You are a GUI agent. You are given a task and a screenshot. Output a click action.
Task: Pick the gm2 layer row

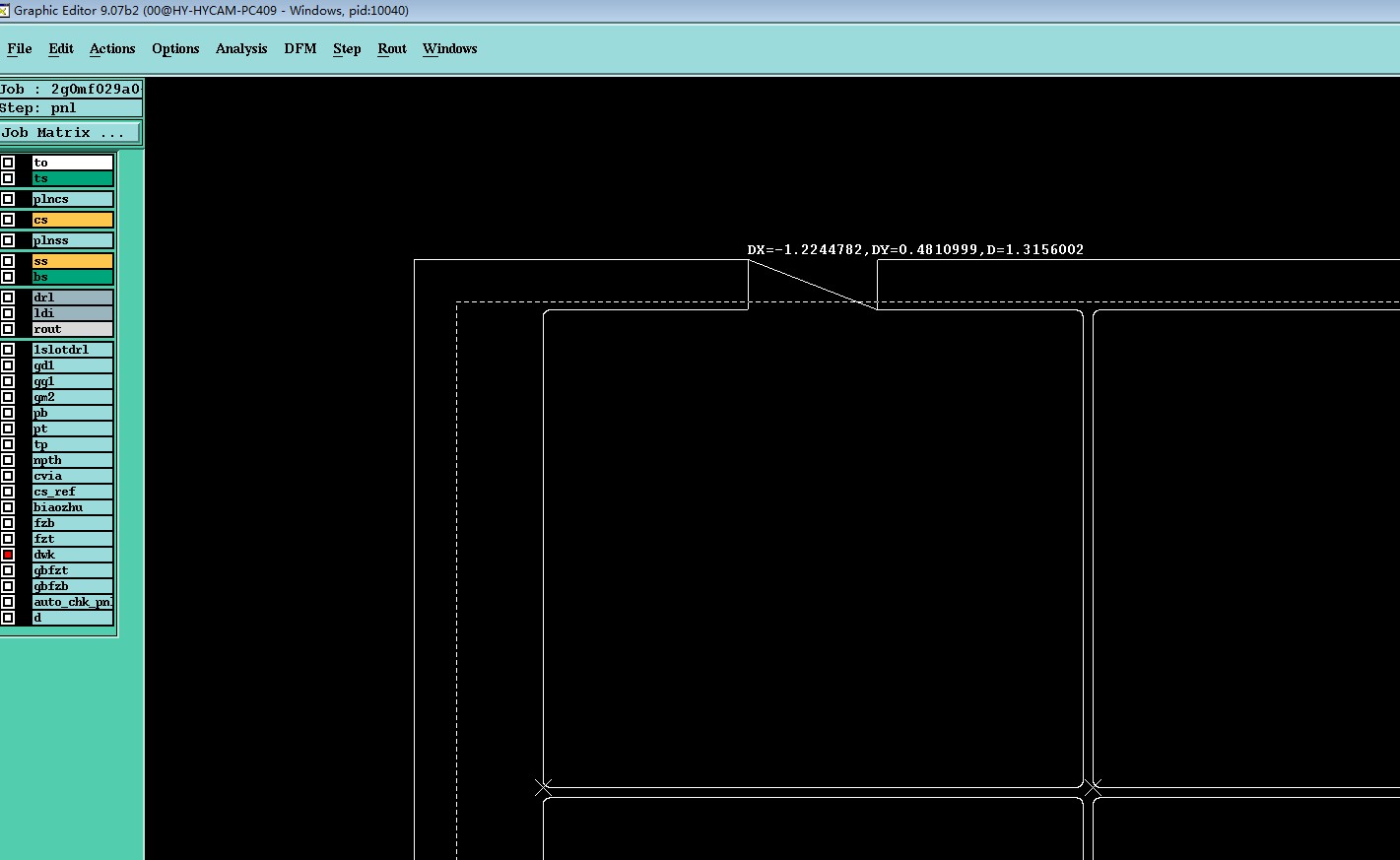pos(73,397)
